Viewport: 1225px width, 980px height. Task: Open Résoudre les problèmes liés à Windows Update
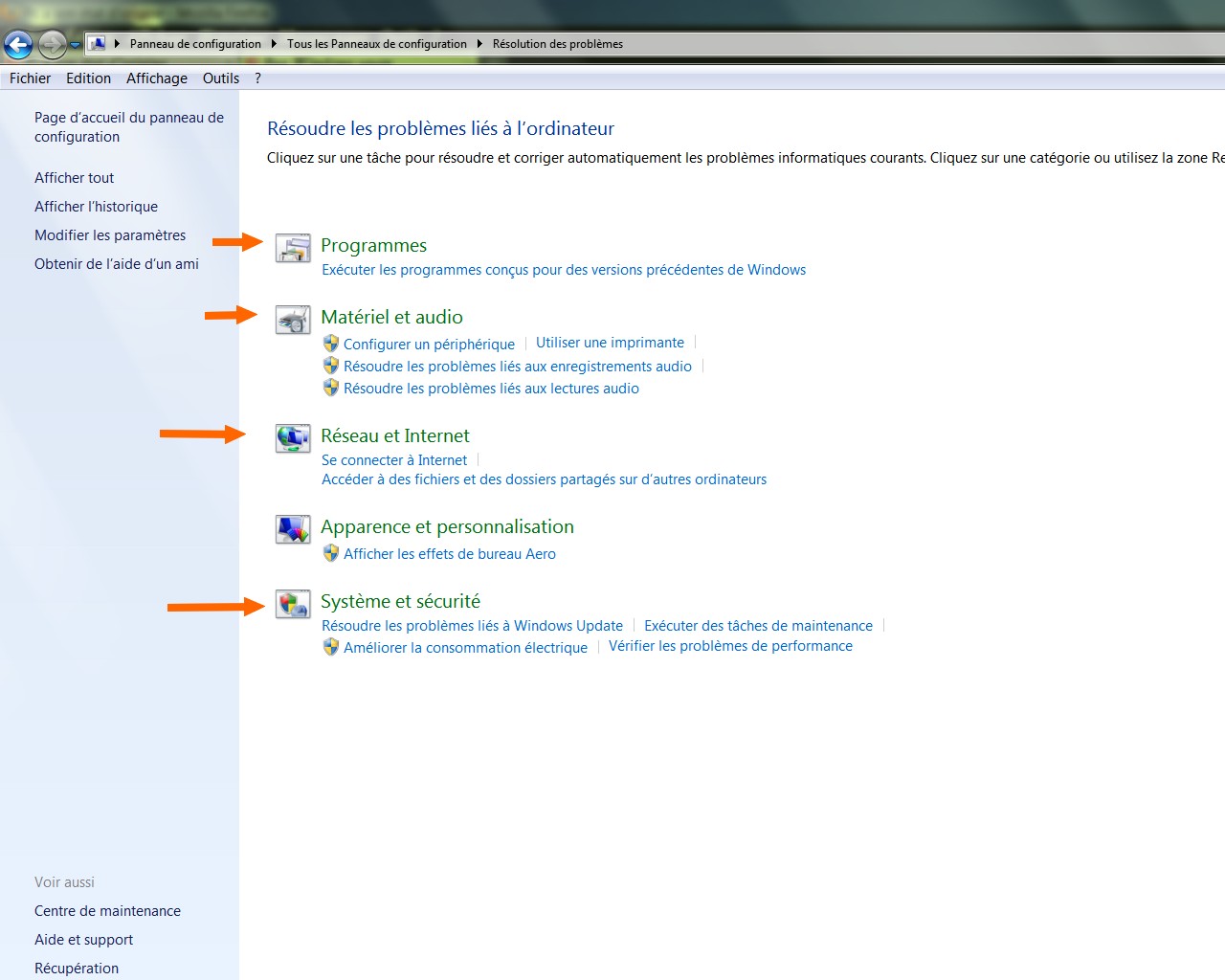(x=472, y=626)
